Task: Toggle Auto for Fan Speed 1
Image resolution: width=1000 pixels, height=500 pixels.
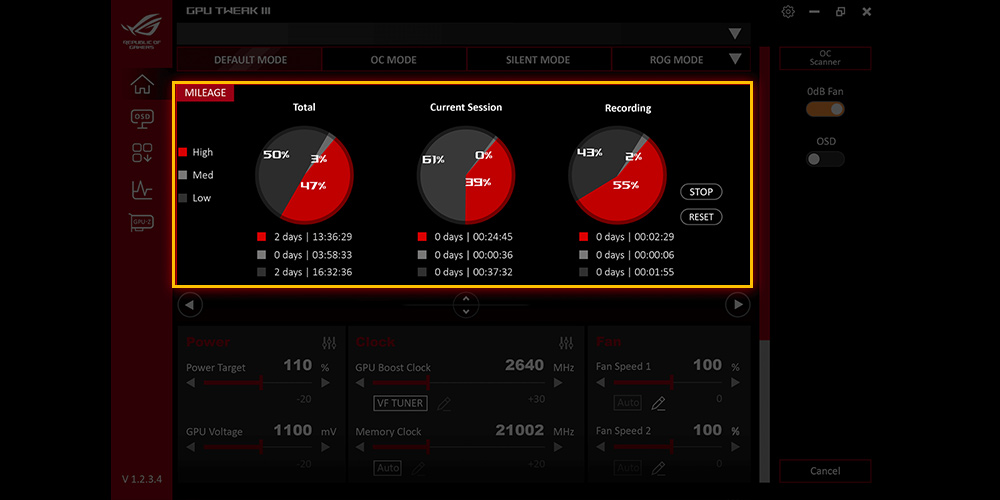Action: (x=628, y=403)
